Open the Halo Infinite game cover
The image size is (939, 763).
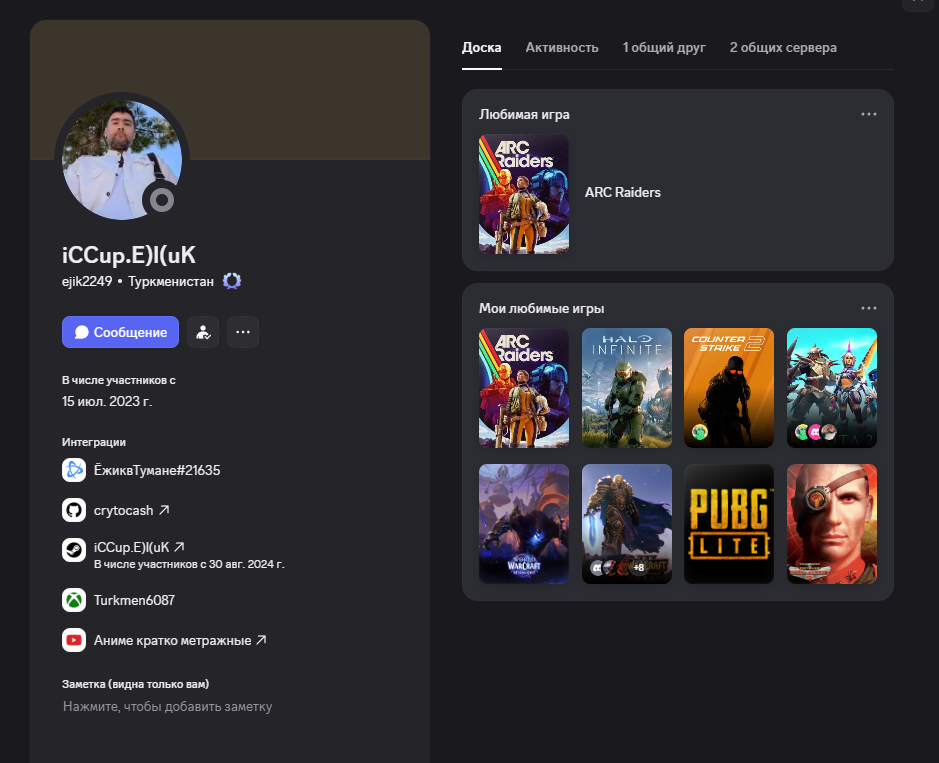[627, 388]
